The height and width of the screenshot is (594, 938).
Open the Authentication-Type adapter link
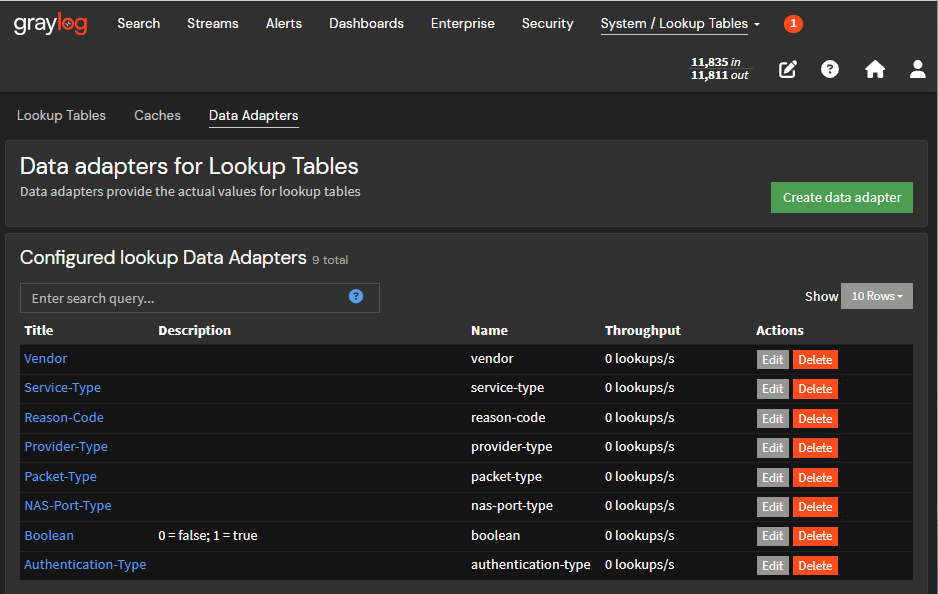(x=85, y=565)
